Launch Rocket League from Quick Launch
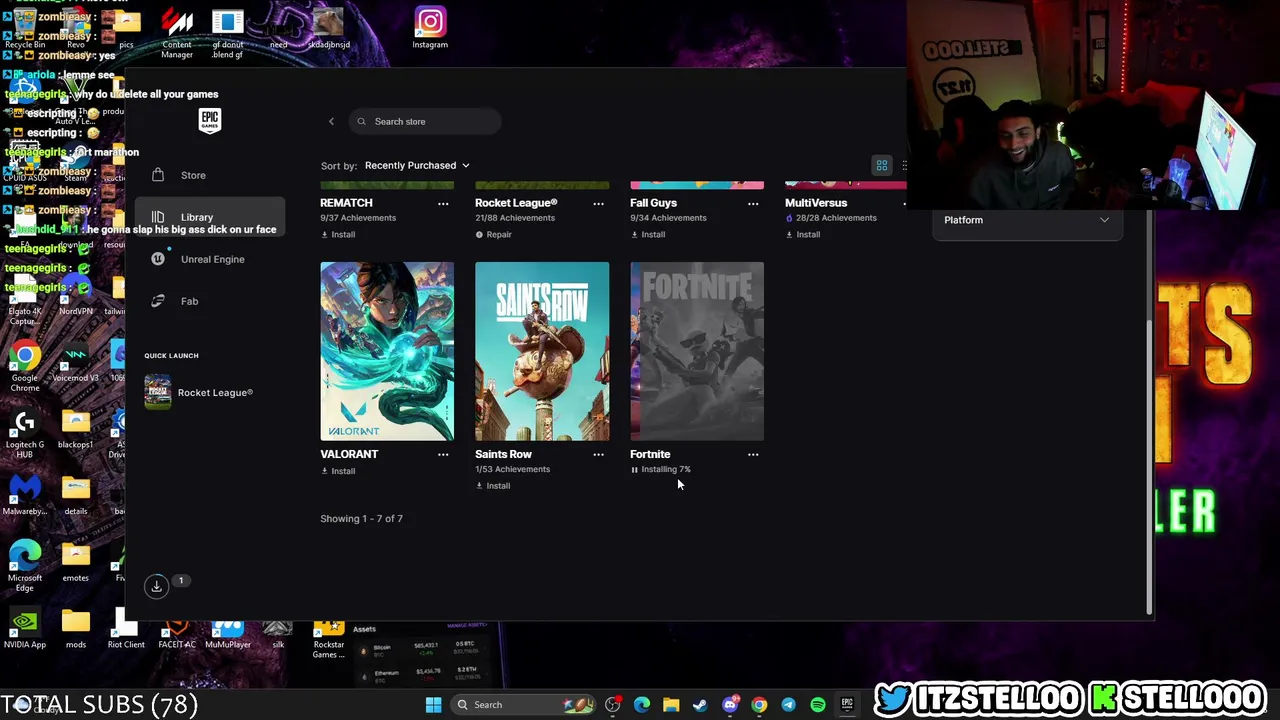Viewport: 1280px width, 720px height. pos(200,393)
